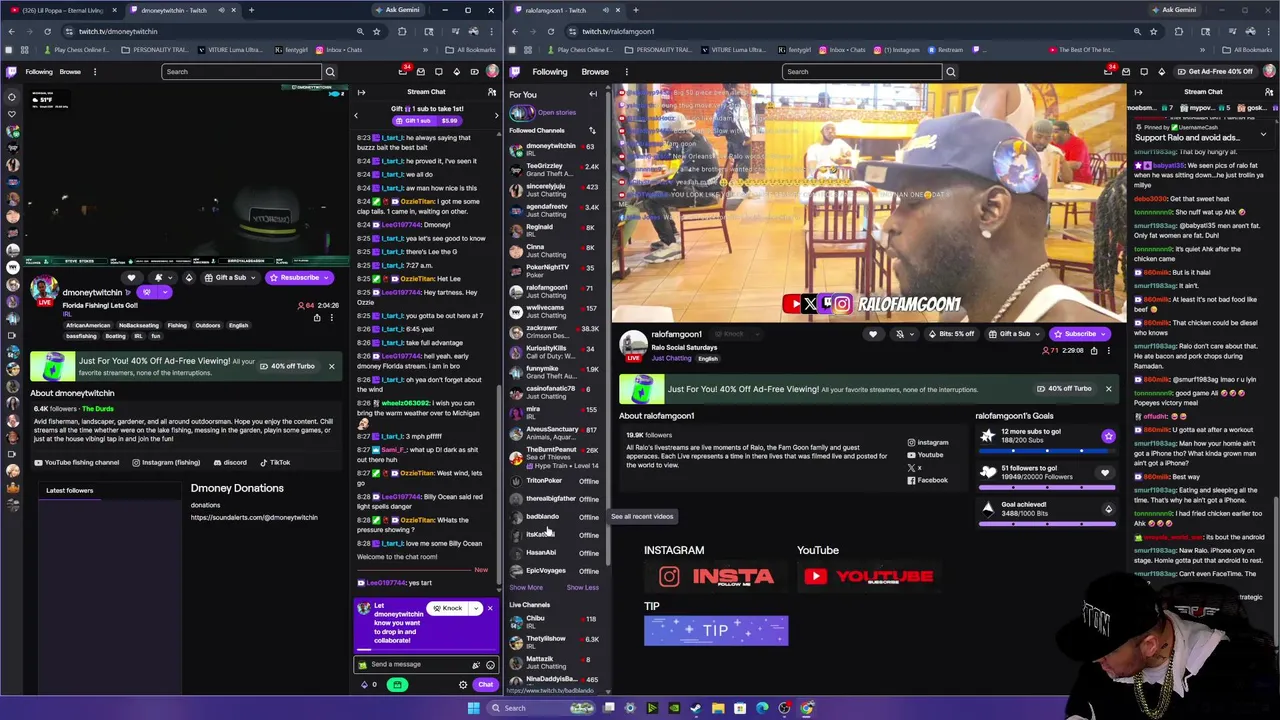Click Search field in right Twitch window
The height and width of the screenshot is (720, 1280).
862,72
